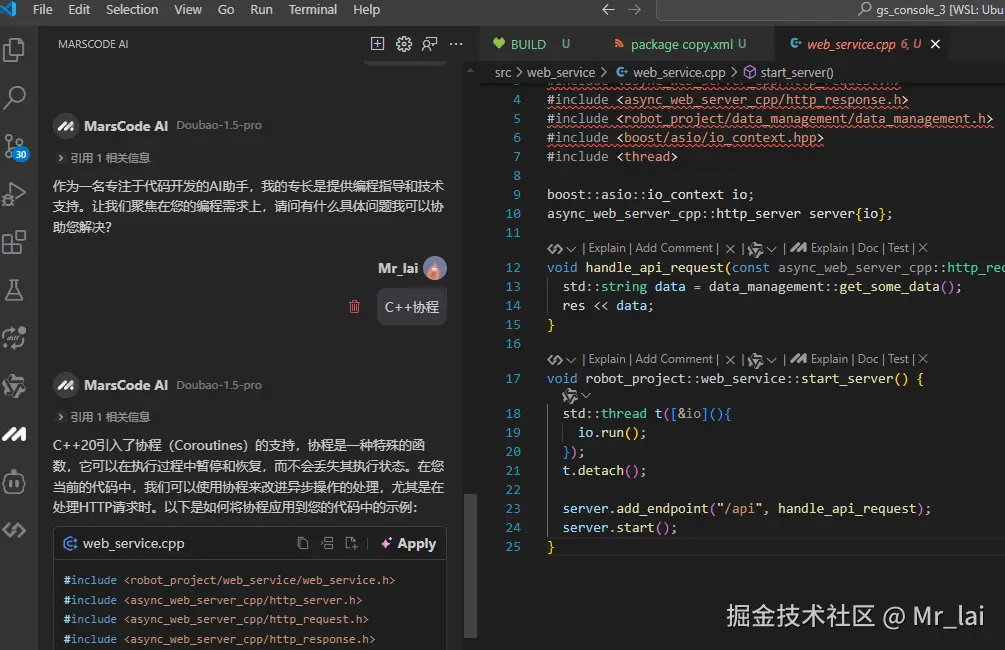Copy the web_service.cpp code snippet
Screen dimensions: 1005x650
point(302,542)
